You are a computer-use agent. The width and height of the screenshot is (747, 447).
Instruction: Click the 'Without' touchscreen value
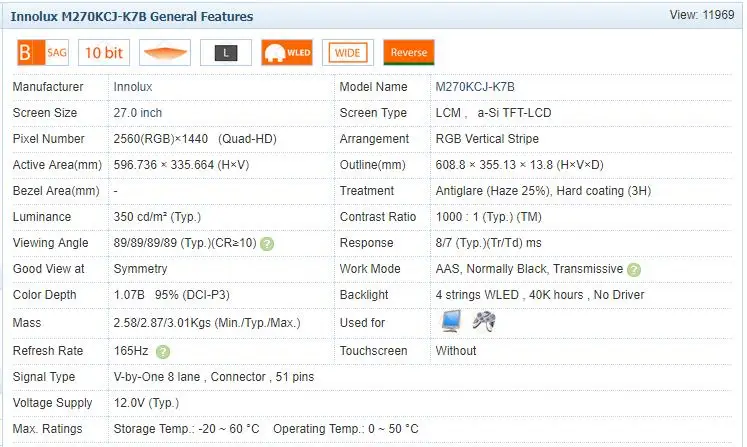coord(456,351)
